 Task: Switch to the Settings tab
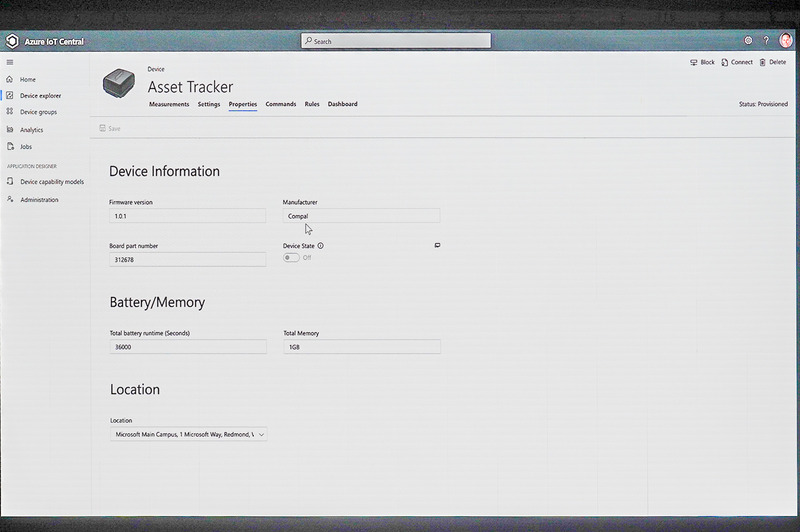[x=209, y=104]
